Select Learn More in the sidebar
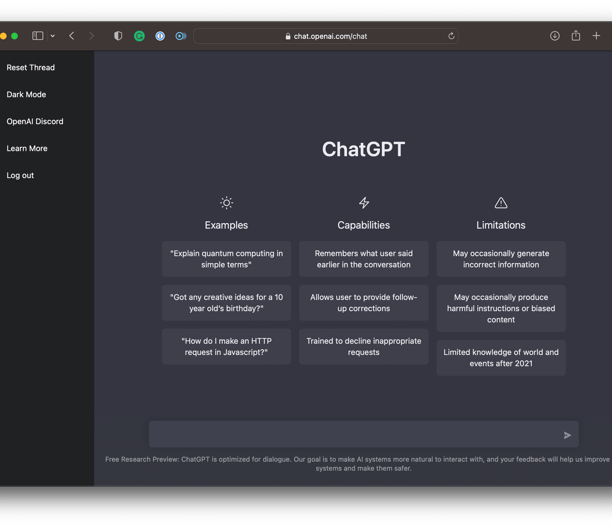The height and width of the screenshot is (528, 612). point(27,148)
